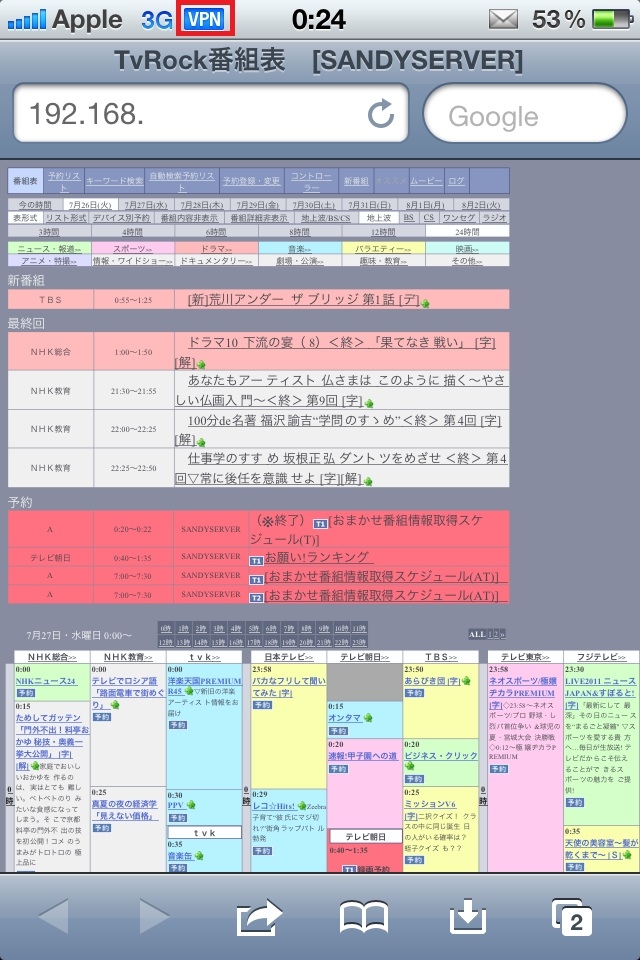Screen dimensions: 640x960
Task: Select date 7月30日(土)
Action: tap(314, 205)
